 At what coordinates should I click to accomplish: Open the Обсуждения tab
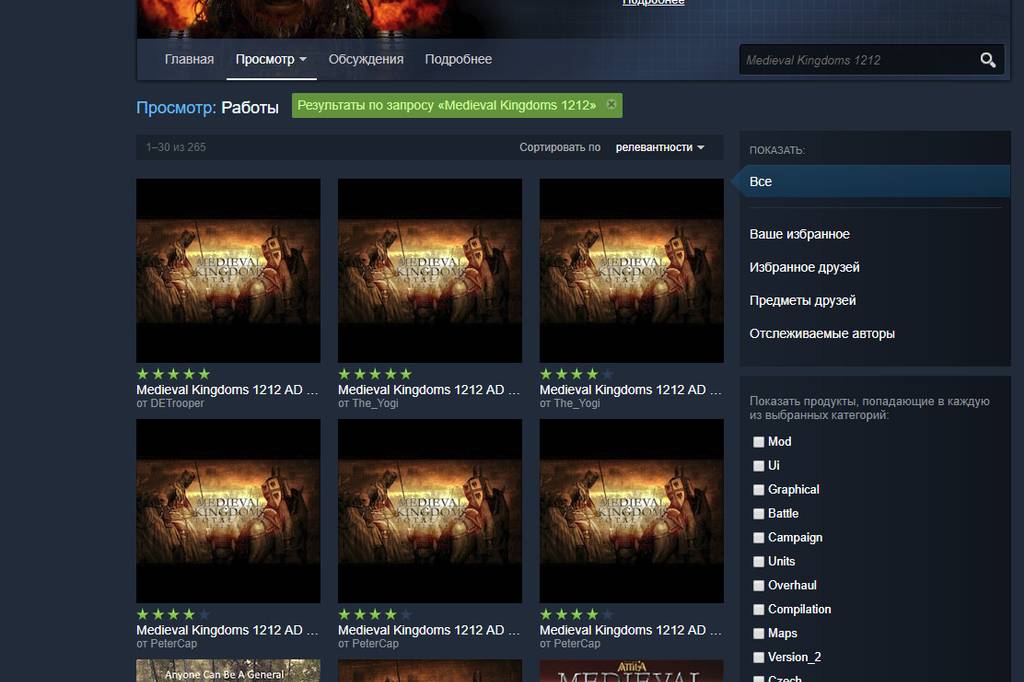click(x=366, y=59)
